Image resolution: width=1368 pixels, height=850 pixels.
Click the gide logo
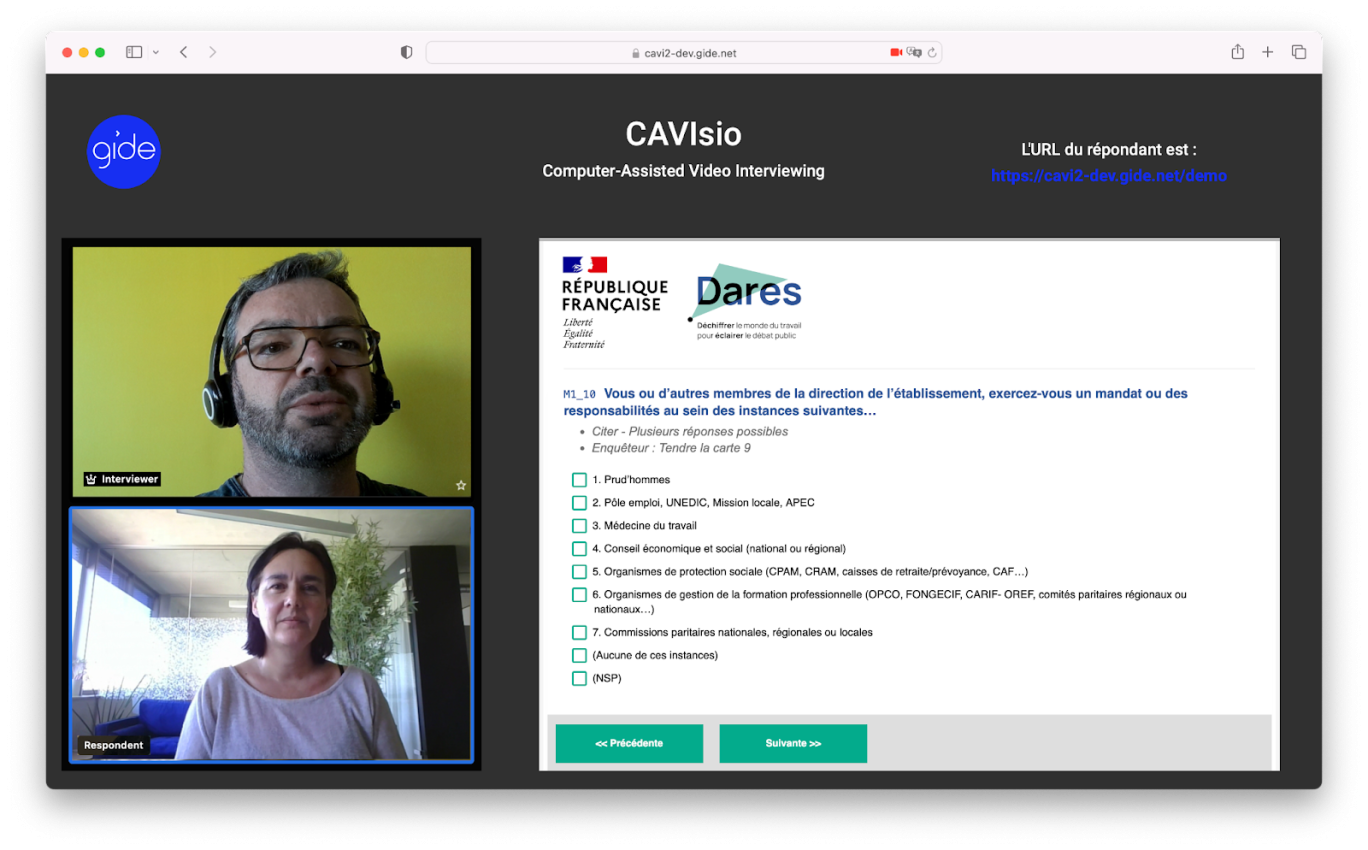click(x=123, y=151)
